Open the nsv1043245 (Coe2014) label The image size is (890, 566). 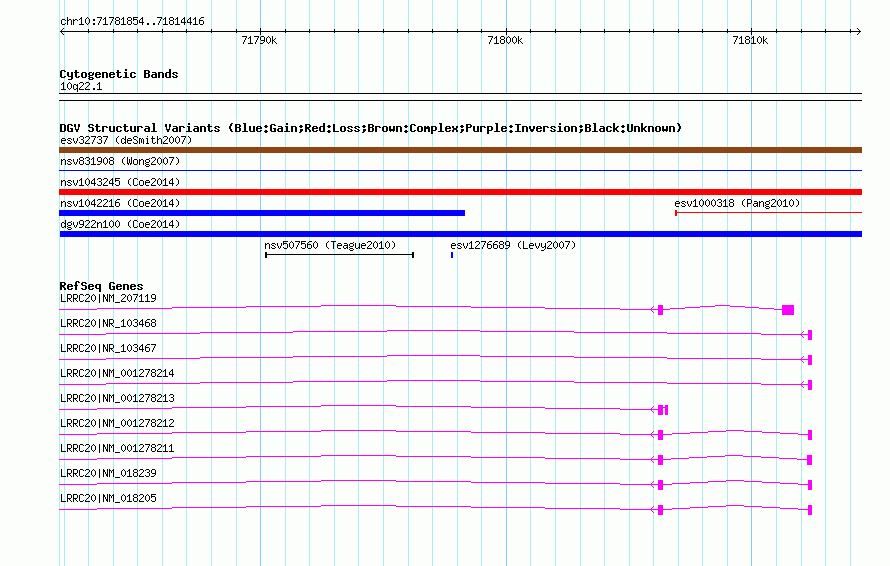tap(120, 182)
